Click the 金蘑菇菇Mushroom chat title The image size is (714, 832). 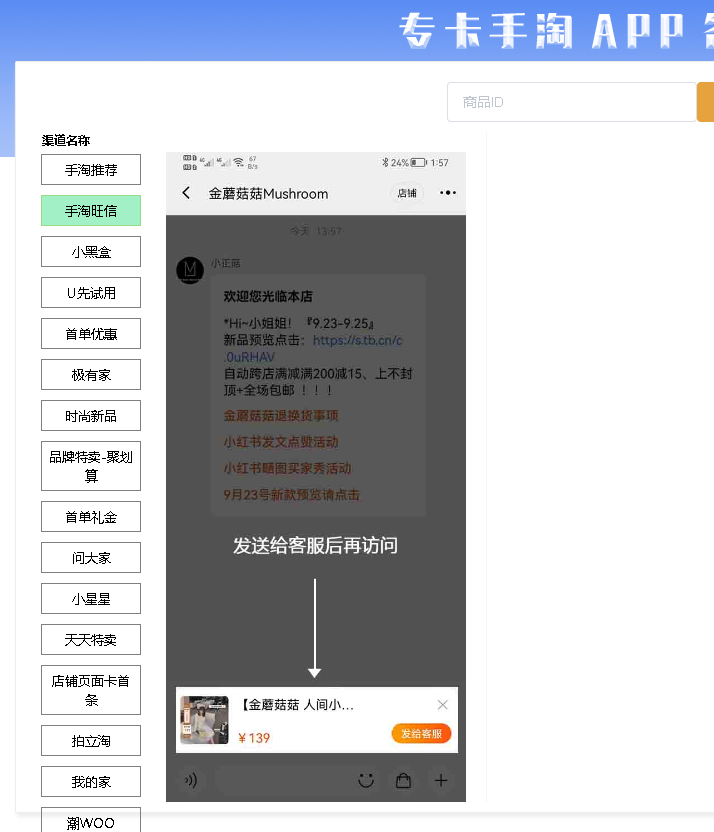tap(268, 194)
